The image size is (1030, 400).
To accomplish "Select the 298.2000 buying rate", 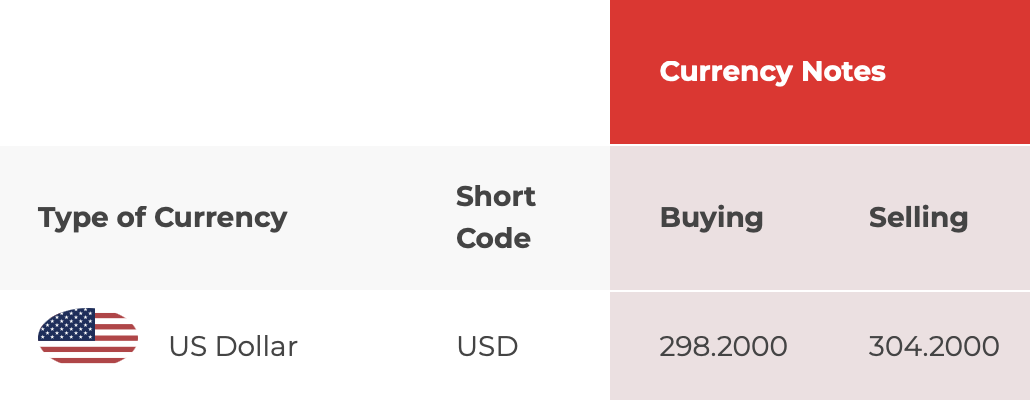I will pyautogui.click(x=723, y=346).
